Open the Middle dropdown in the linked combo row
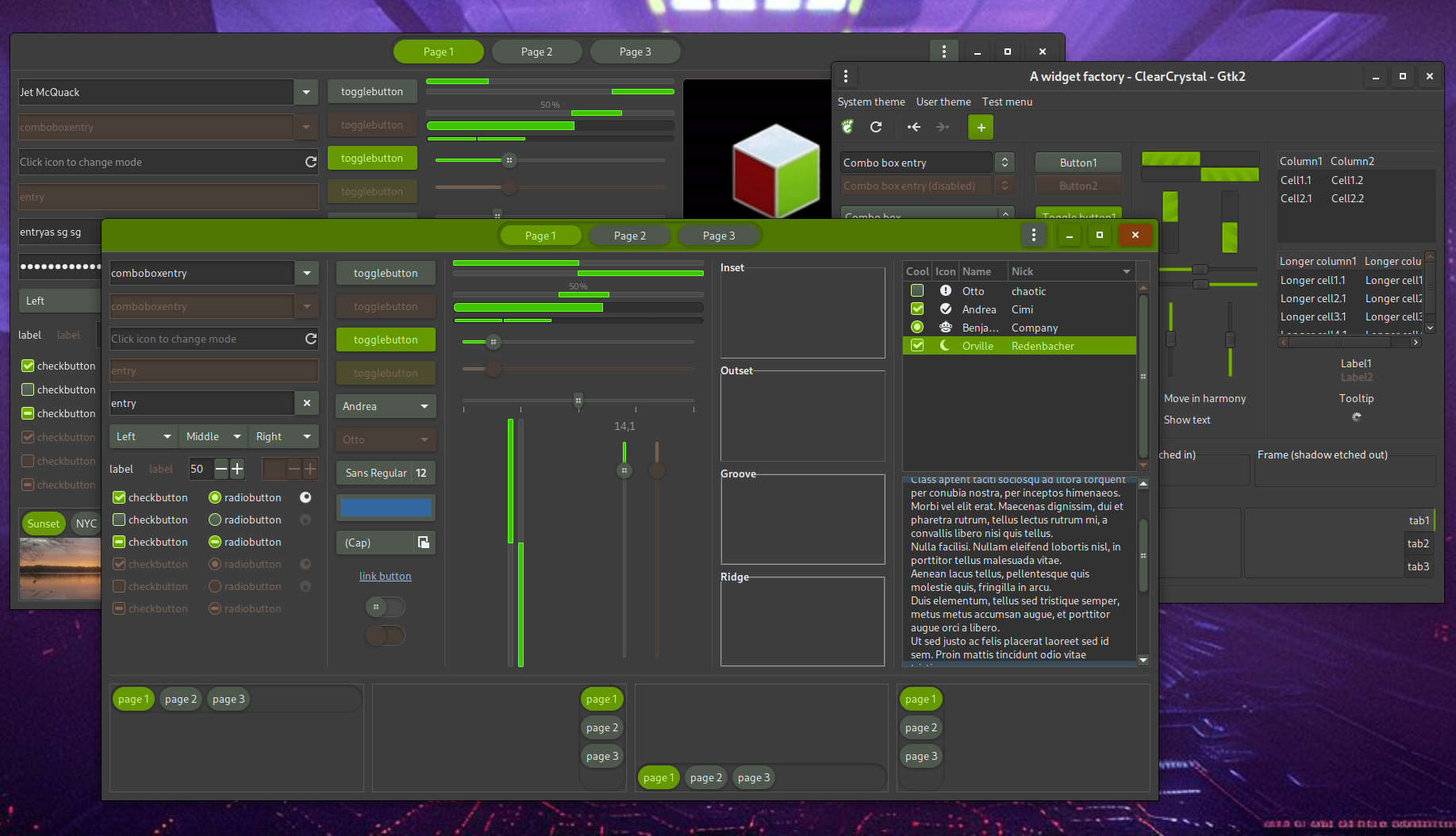Viewport: 1456px width, 836px height. [214, 436]
